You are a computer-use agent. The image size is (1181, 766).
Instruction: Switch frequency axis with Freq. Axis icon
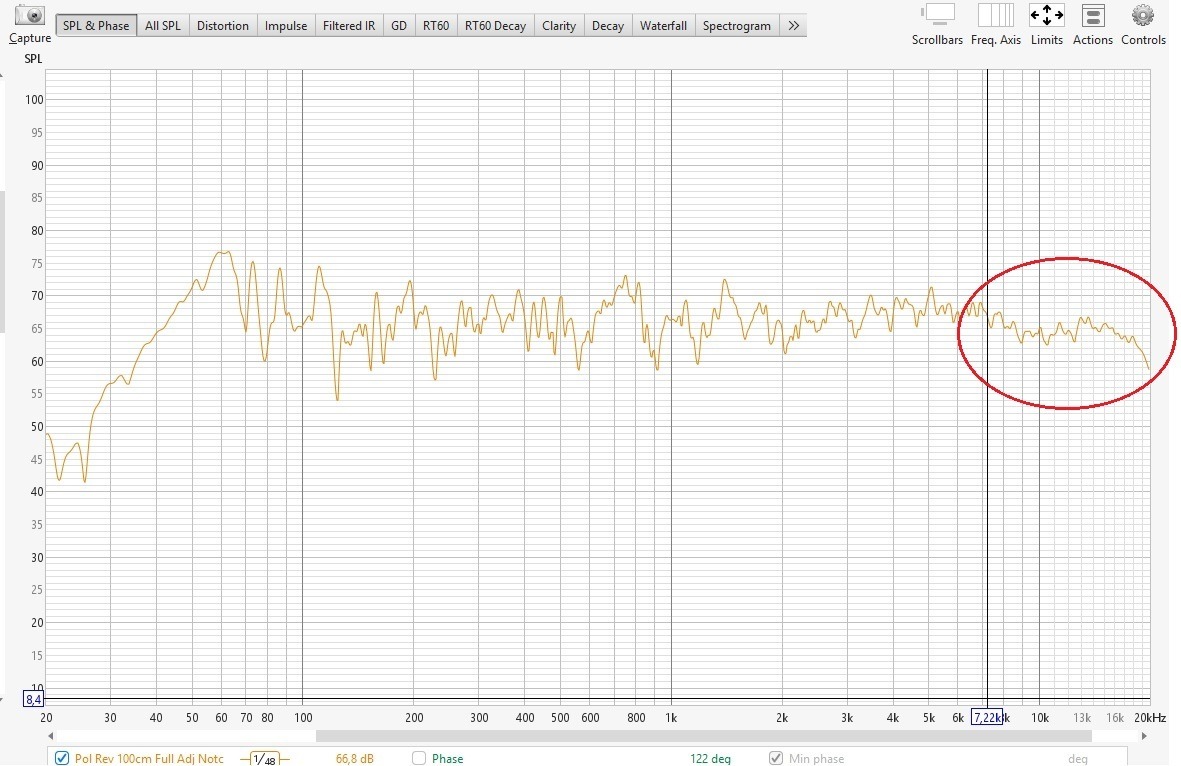click(x=996, y=15)
